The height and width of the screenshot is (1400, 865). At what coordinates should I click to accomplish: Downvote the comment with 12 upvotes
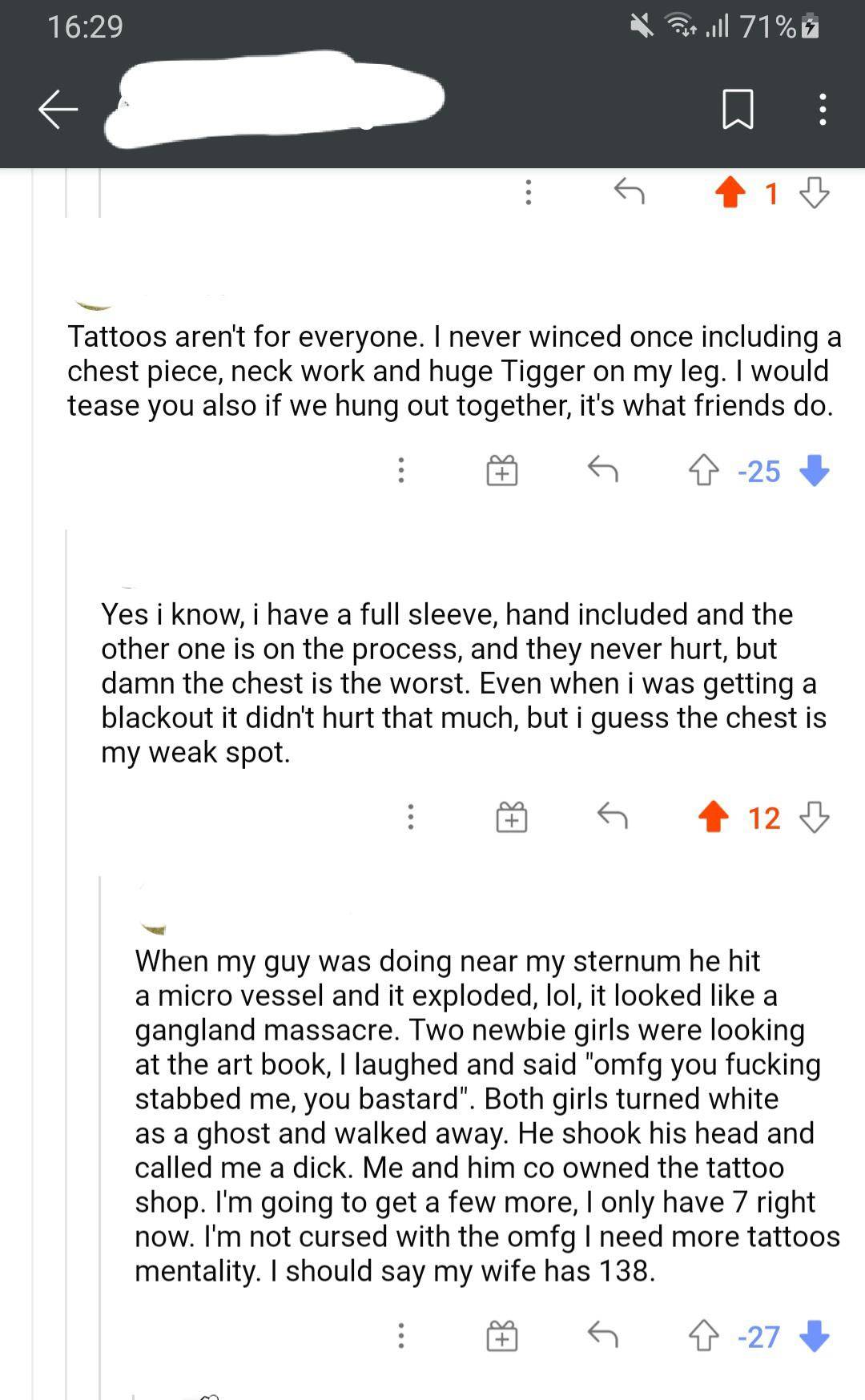pyautogui.click(x=816, y=818)
